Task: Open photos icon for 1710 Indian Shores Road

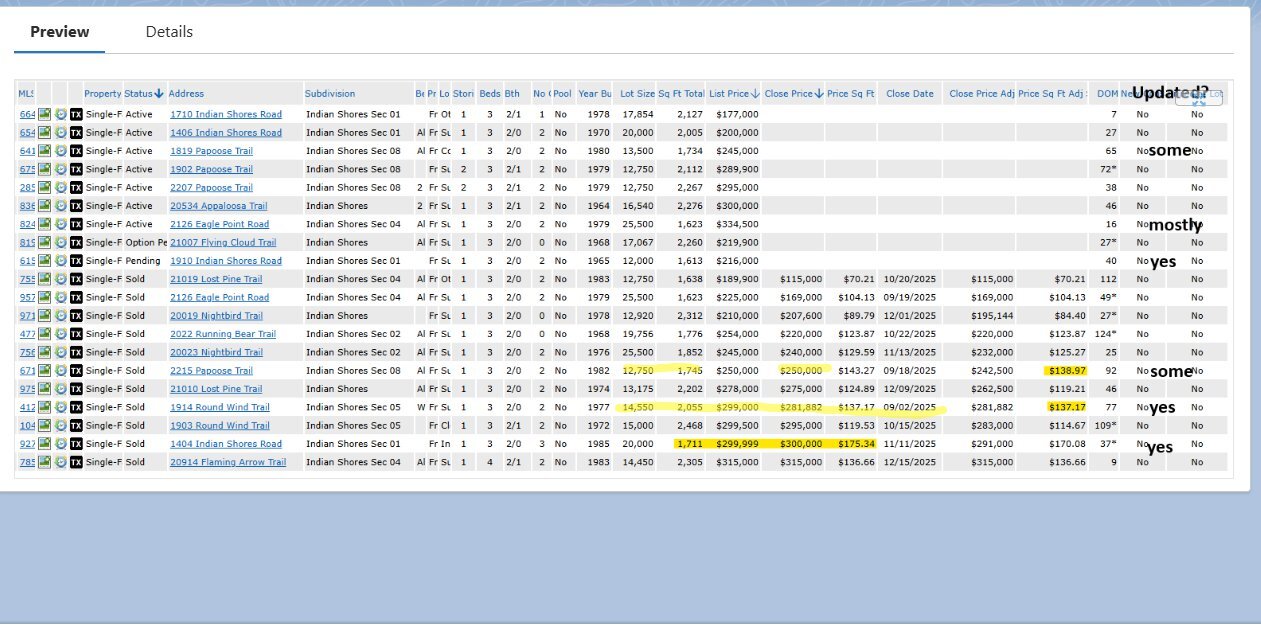Action: pyautogui.click(x=44, y=115)
